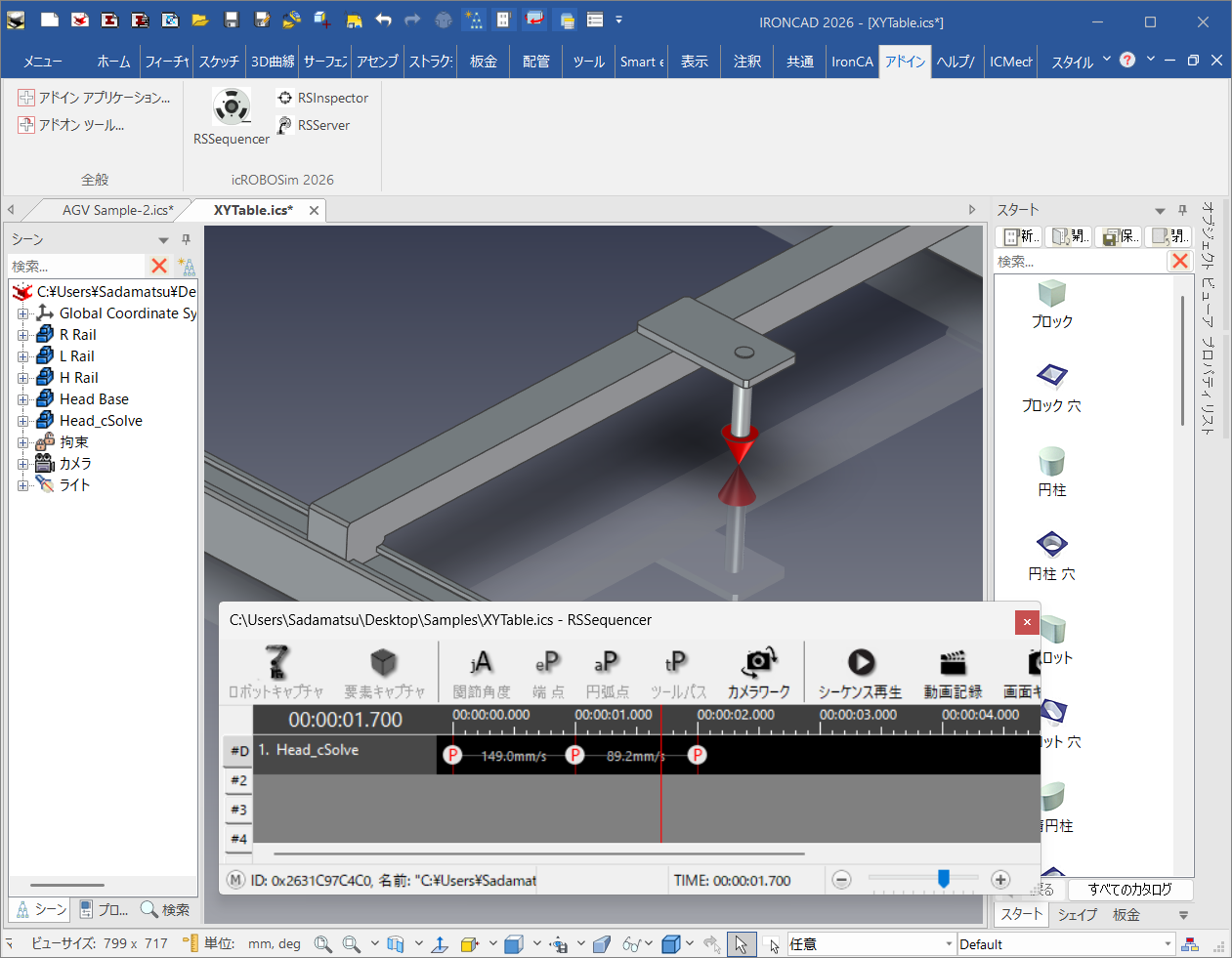Select ツールパス tP tool

[677, 672]
